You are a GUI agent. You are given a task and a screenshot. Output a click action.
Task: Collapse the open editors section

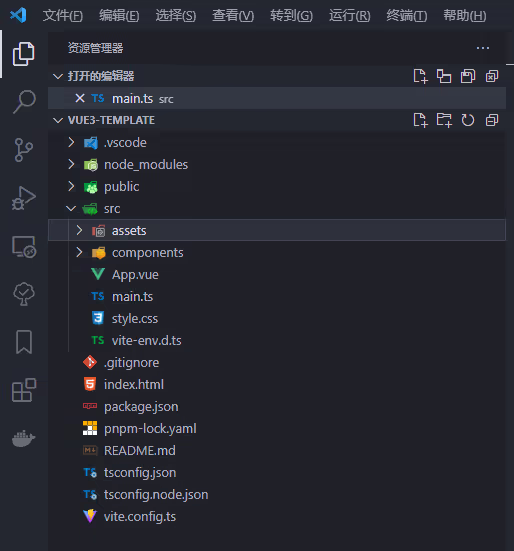pos(58,76)
